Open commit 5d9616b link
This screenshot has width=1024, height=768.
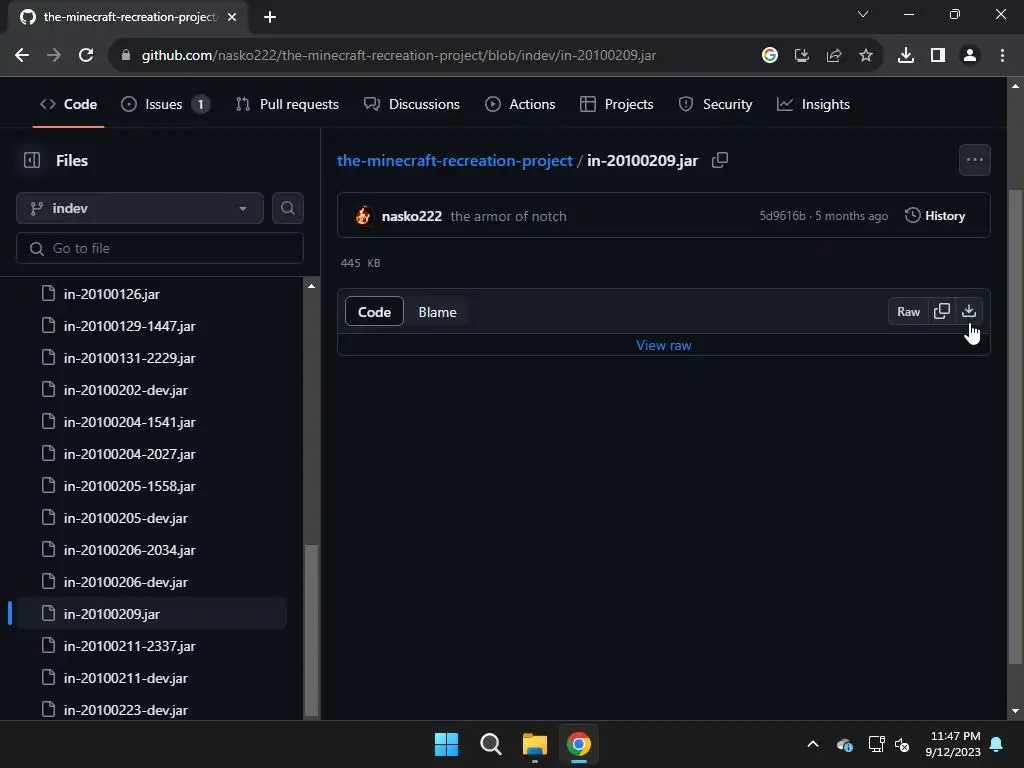pos(782,216)
